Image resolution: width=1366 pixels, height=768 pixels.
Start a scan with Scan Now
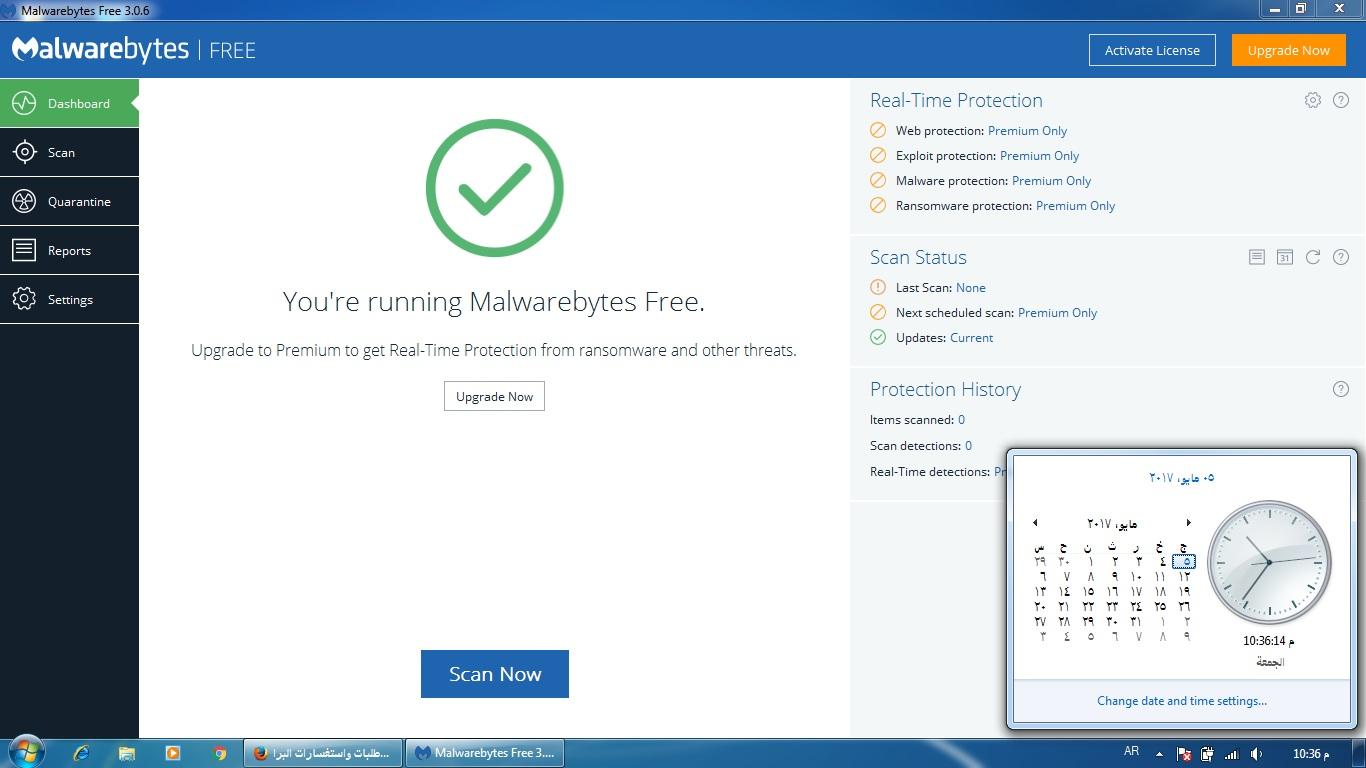[x=495, y=674]
